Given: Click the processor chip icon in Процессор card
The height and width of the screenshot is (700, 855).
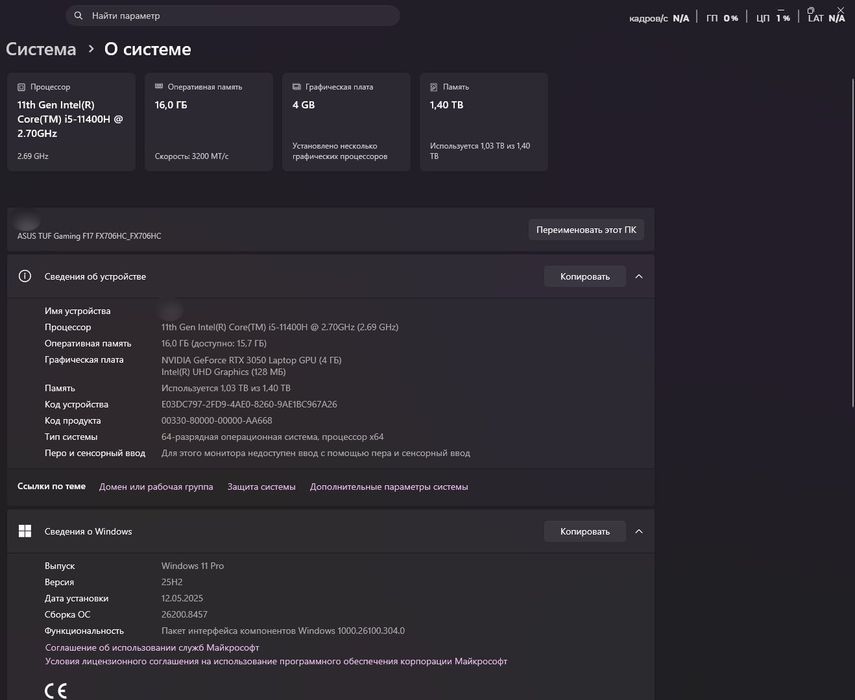Looking at the screenshot, I should 21,87.
